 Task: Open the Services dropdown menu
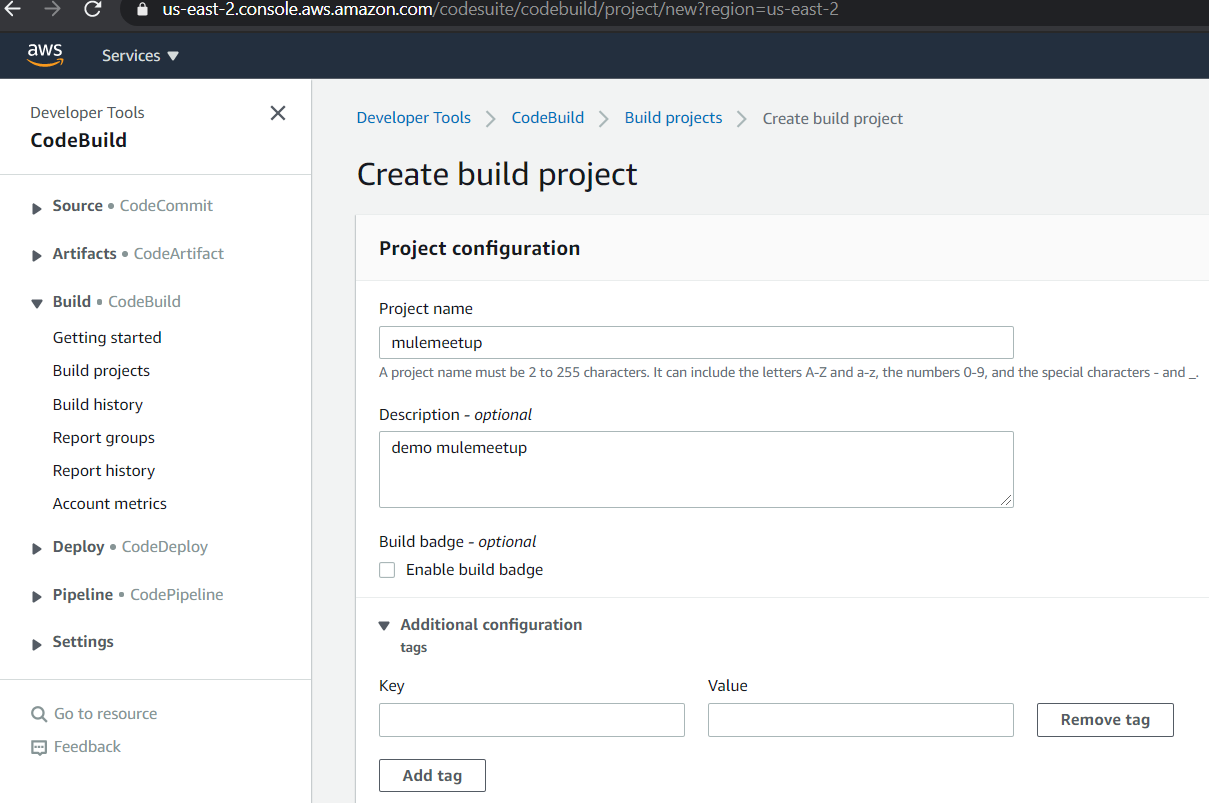pyautogui.click(x=140, y=56)
